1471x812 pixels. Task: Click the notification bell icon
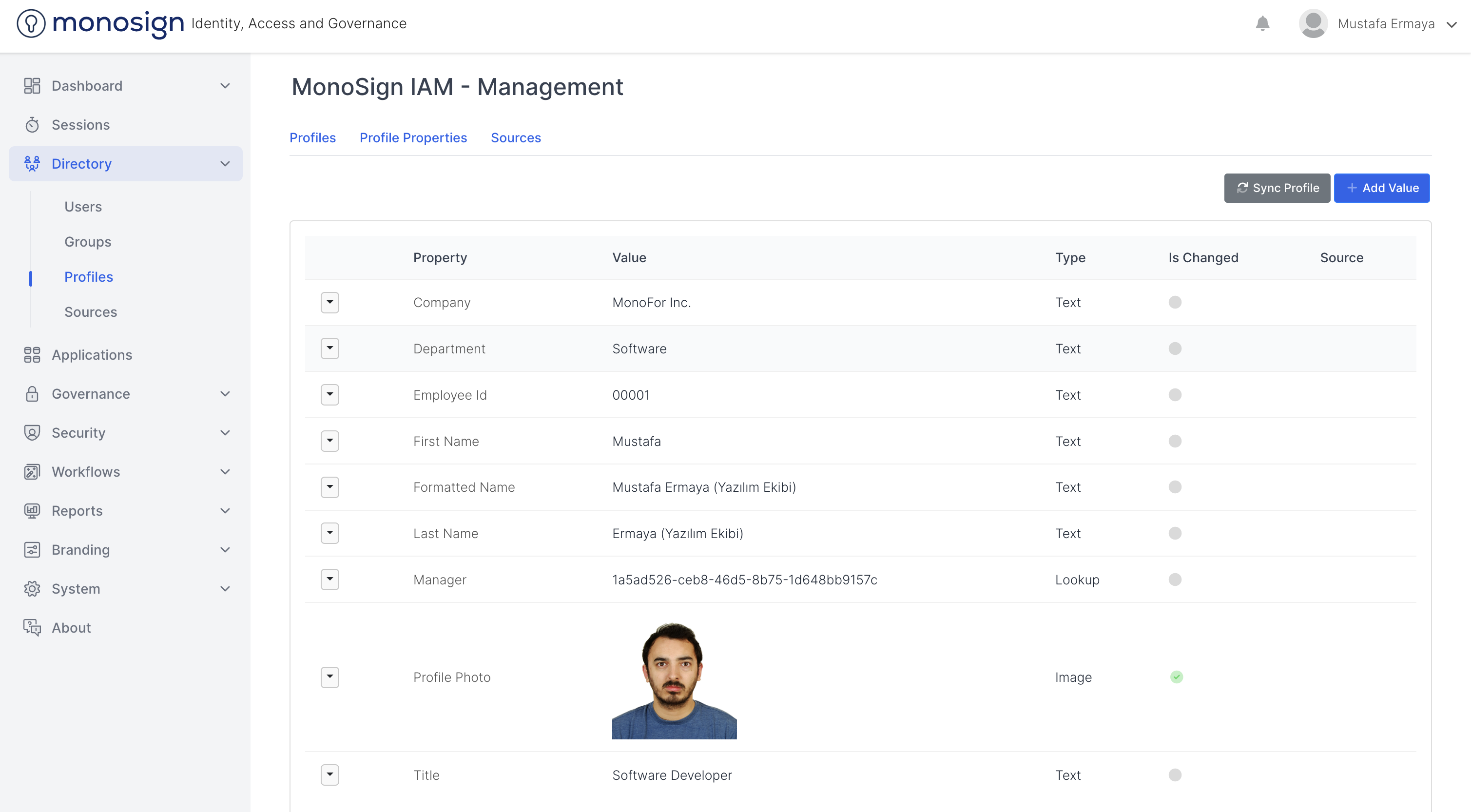pos(1262,23)
